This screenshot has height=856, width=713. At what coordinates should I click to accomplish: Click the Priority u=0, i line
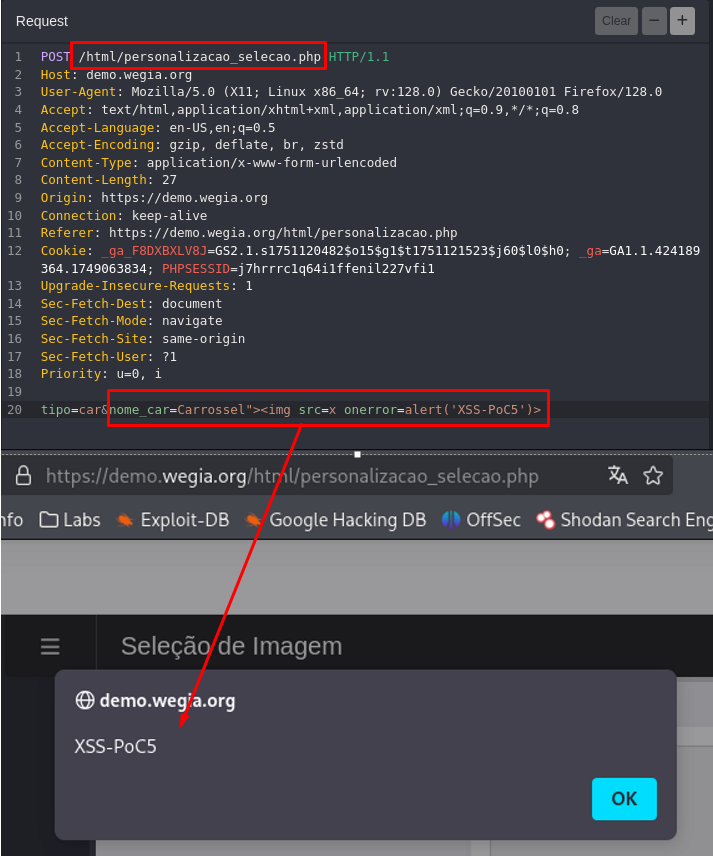[101, 374]
